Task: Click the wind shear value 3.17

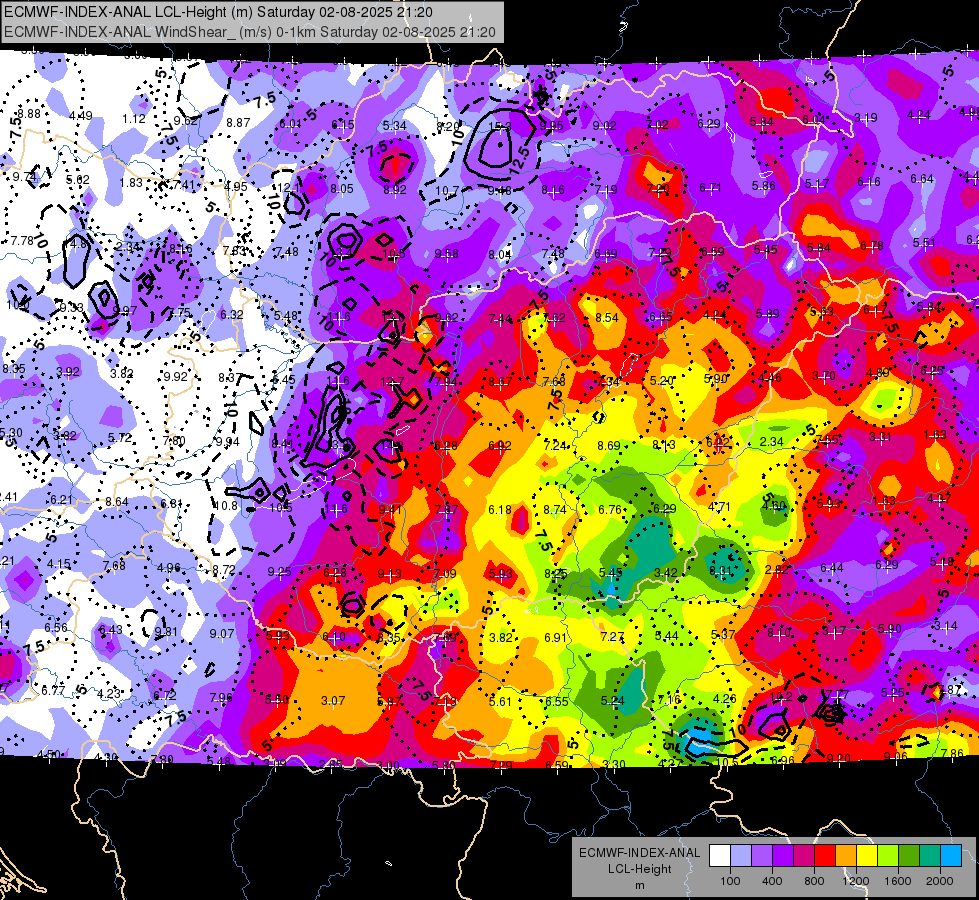Action: click(x=834, y=631)
